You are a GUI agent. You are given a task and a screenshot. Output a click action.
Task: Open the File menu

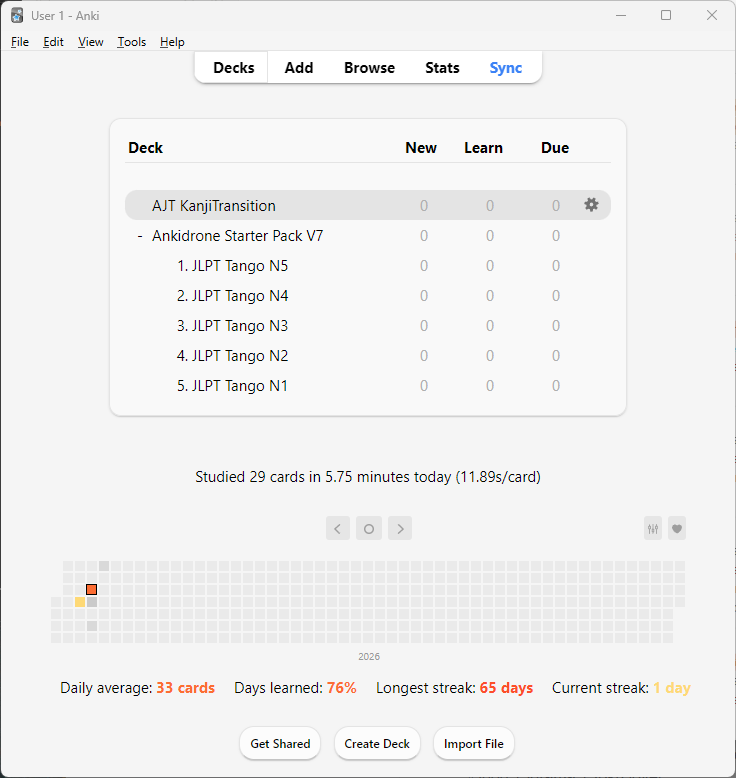pyautogui.click(x=20, y=42)
